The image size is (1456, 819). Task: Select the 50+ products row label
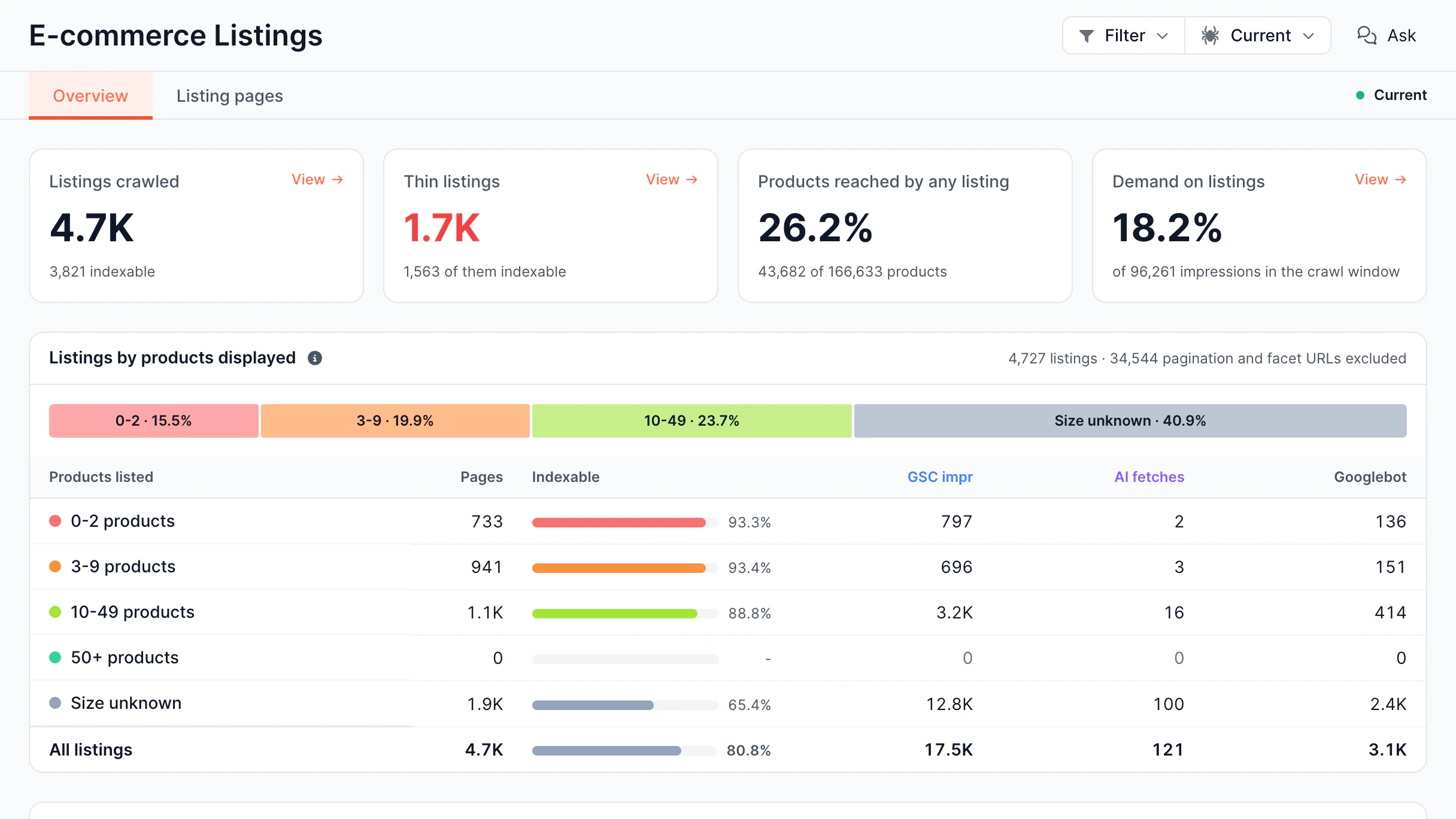coord(125,658)
